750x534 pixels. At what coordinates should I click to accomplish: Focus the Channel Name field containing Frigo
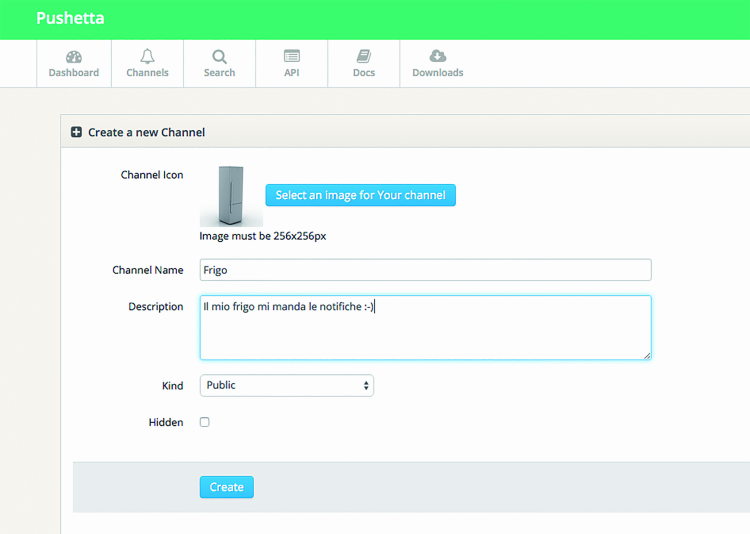[425, 270]
